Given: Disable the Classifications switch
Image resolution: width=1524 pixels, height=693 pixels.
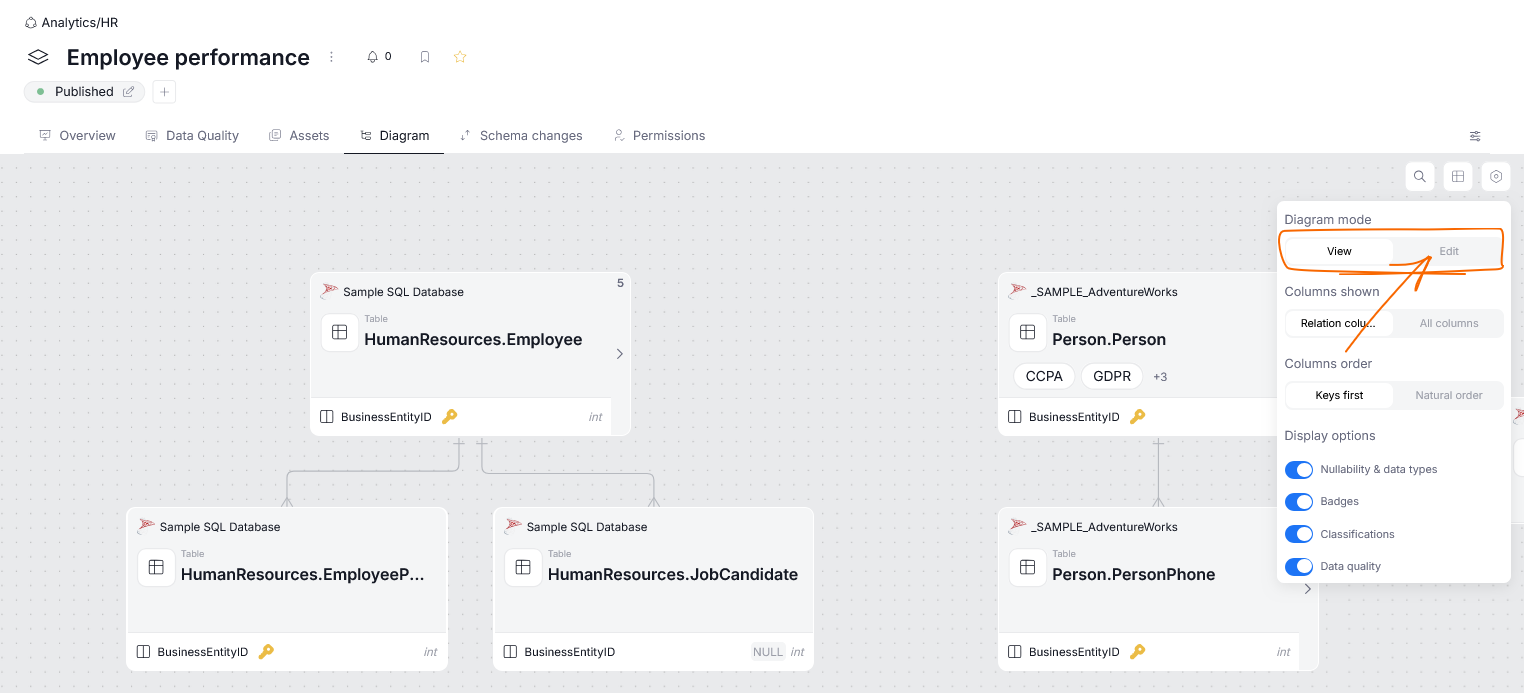Looking at the screenshot, I should (x=1299, y=534).
